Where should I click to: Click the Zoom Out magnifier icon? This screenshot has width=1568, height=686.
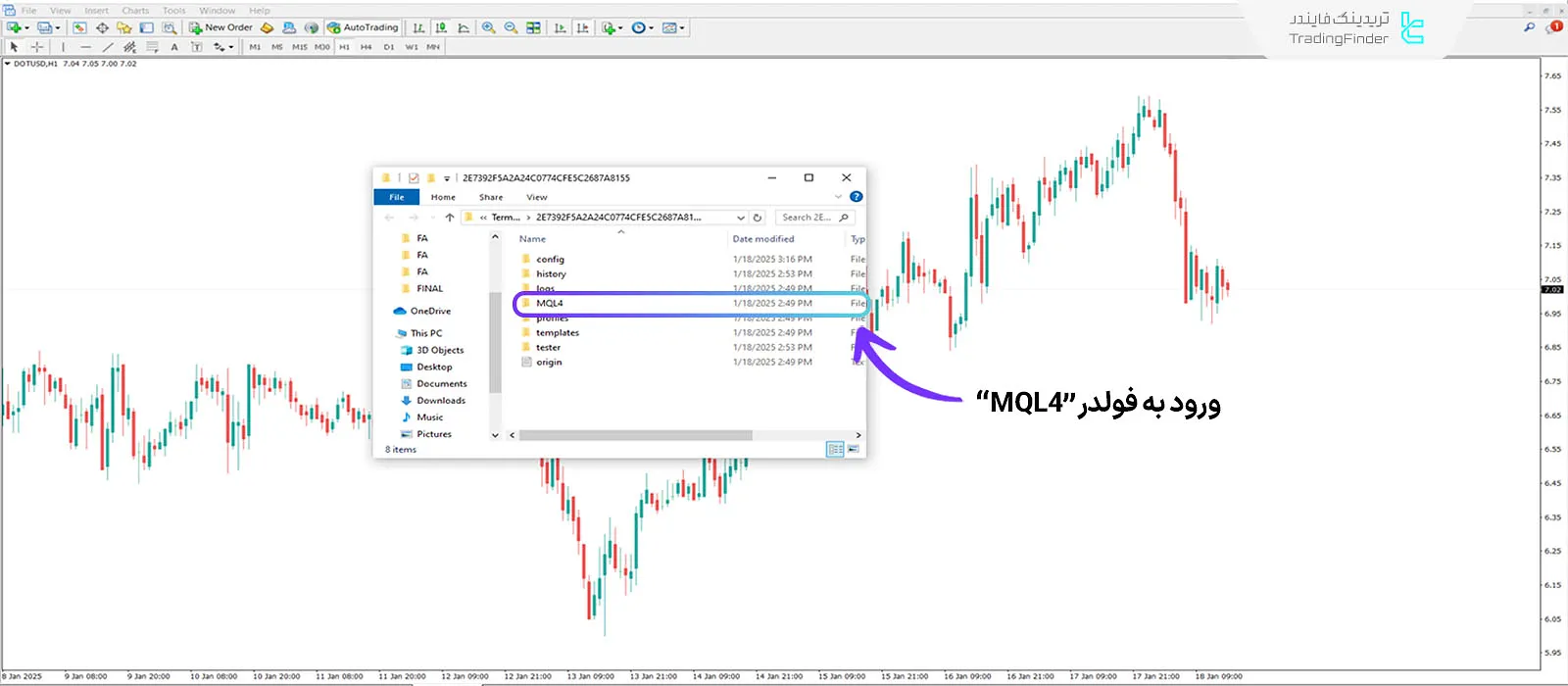[x=511, y=27]
